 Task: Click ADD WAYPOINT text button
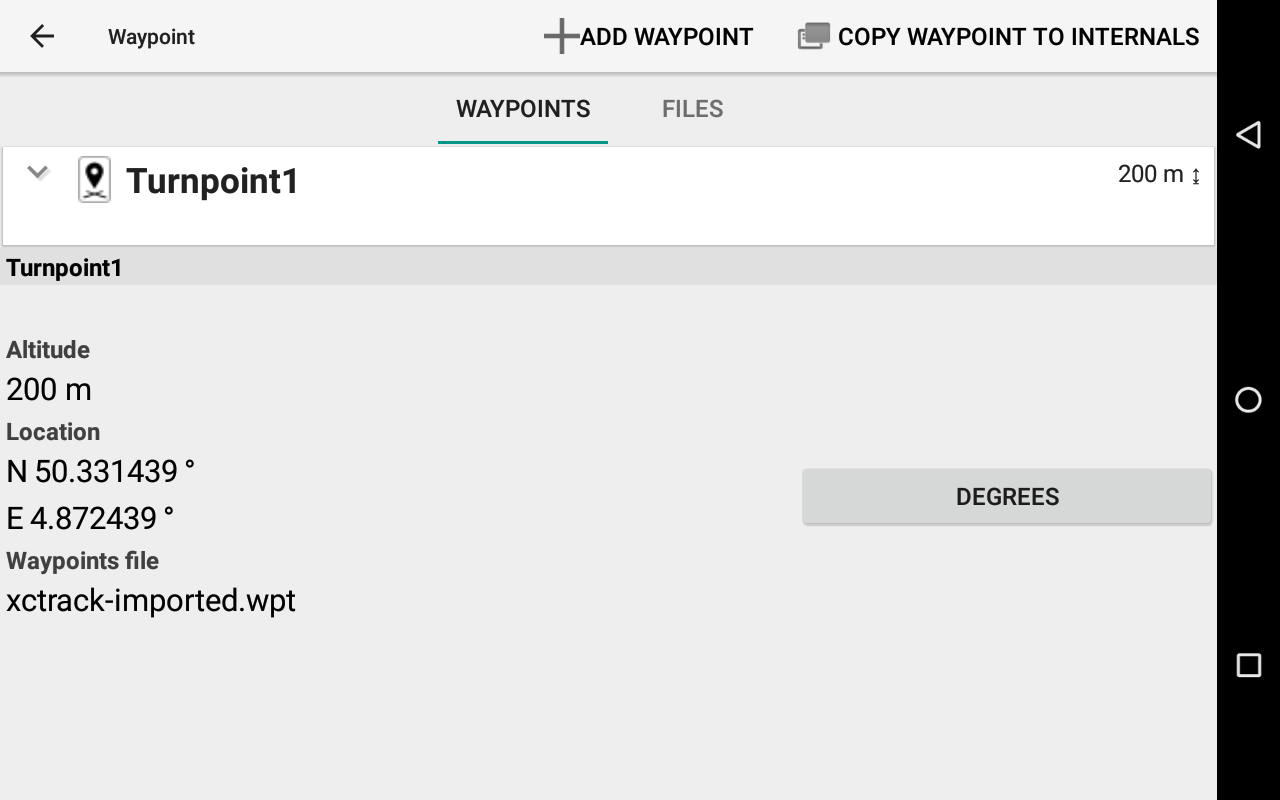[x=666, y=37]
